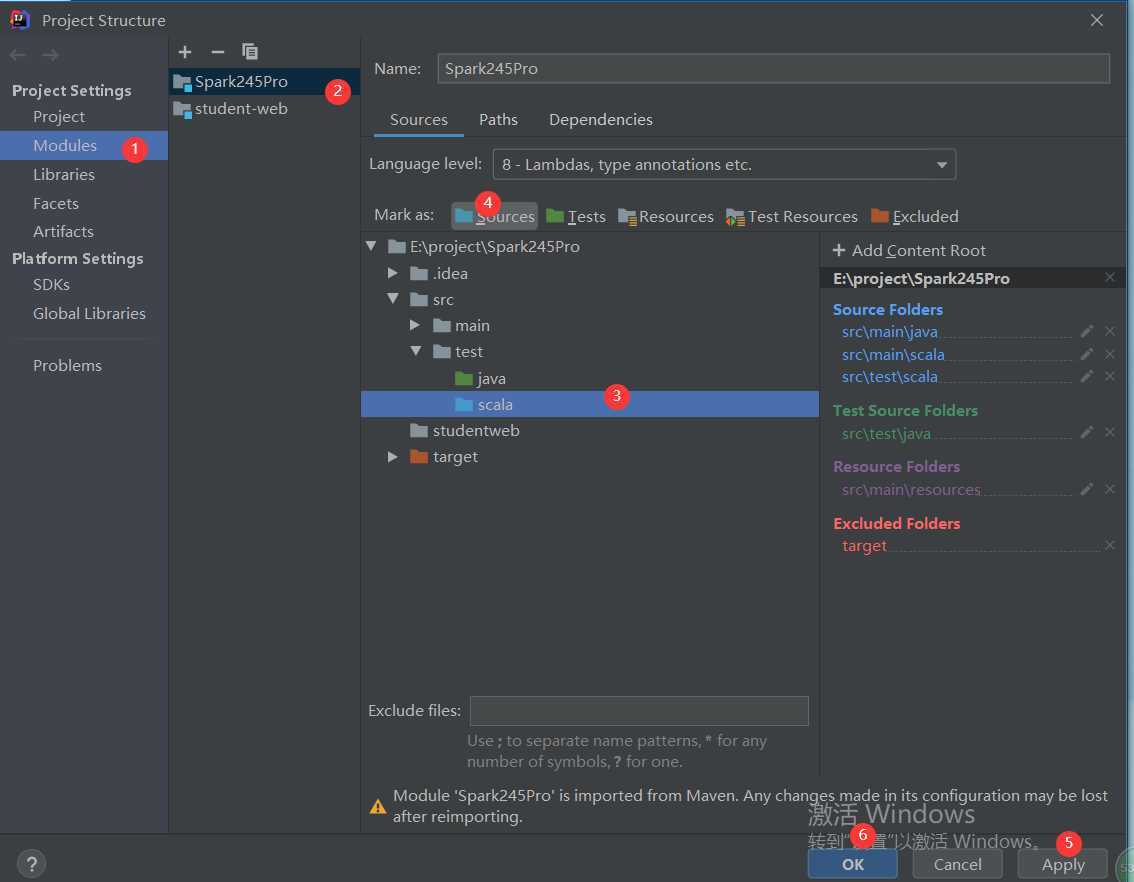1134x882 pixels.
Task: Remove content root E:\project\Spark245Pro
Action: 1109,278
